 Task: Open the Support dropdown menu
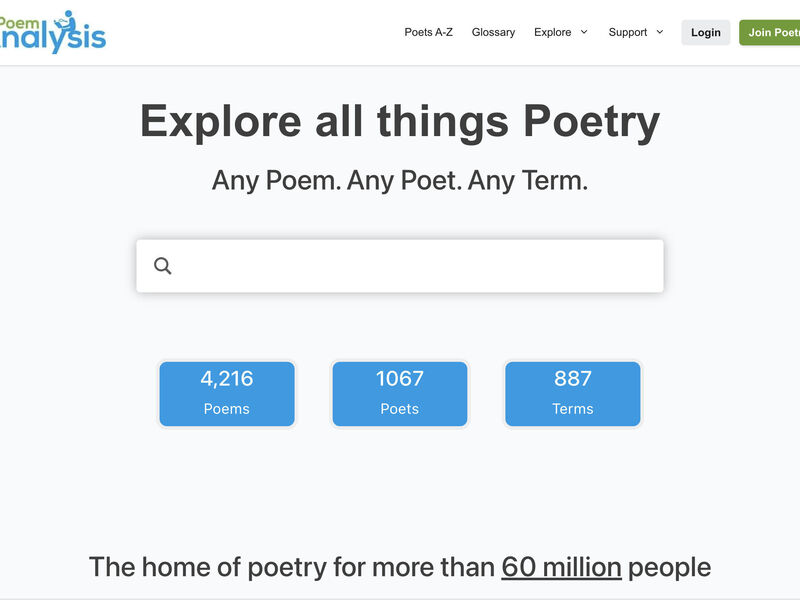click(x=629, y=32)
